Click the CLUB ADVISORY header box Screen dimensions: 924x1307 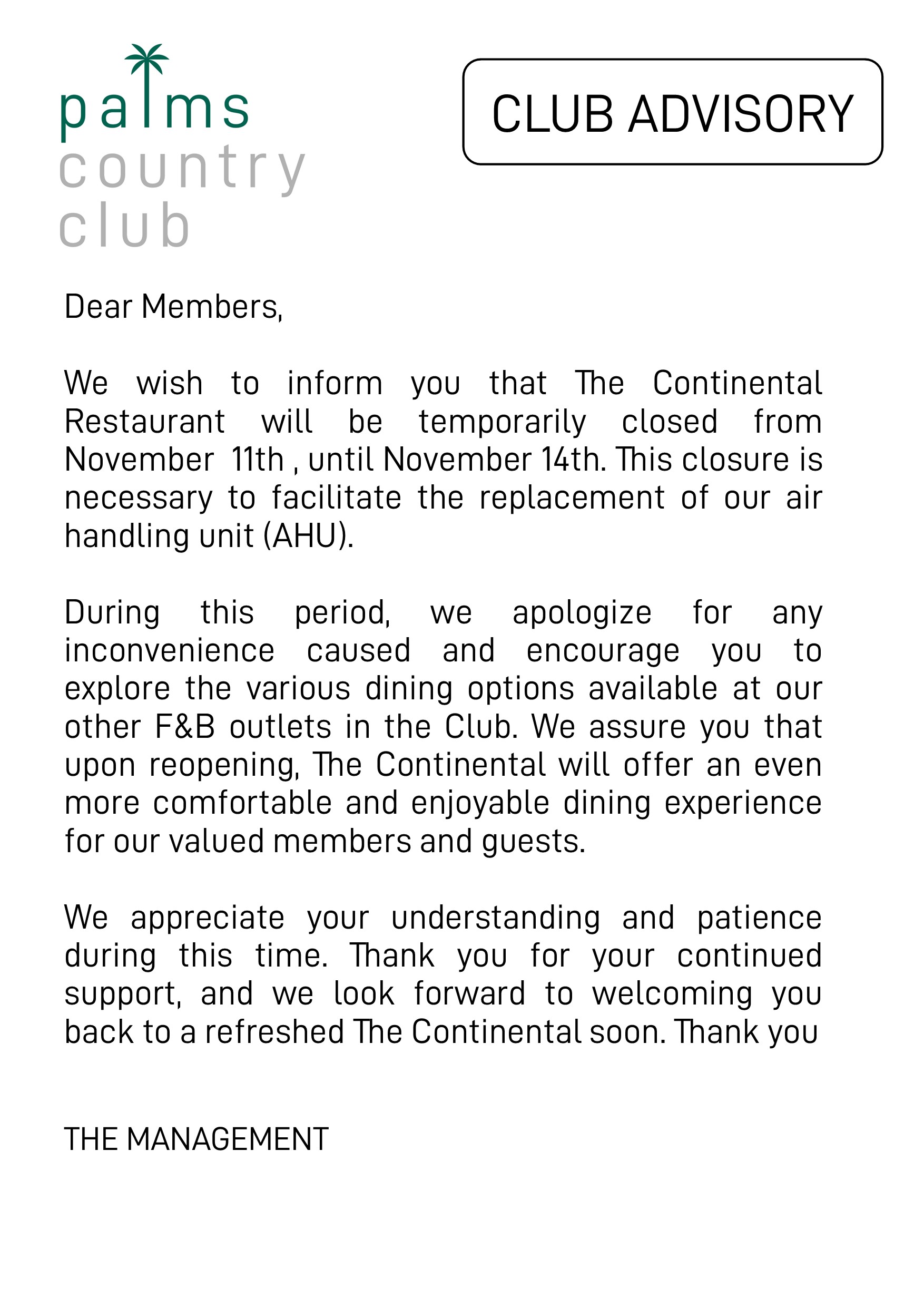[673, 113]
